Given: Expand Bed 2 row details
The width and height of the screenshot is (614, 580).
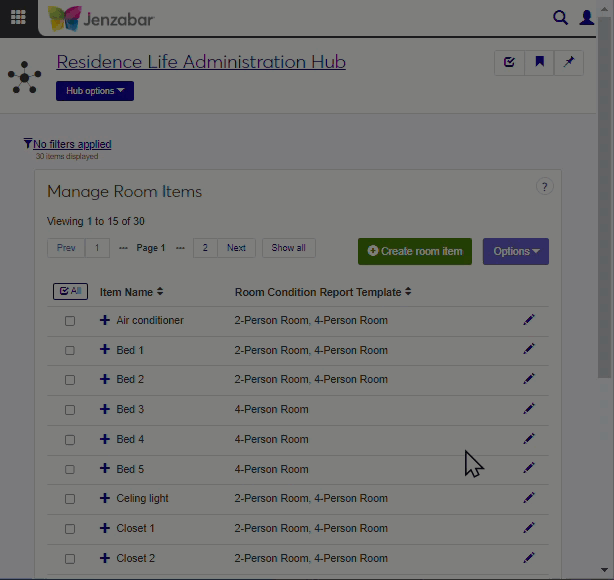Looking at the screenshot, I should 105,380.
